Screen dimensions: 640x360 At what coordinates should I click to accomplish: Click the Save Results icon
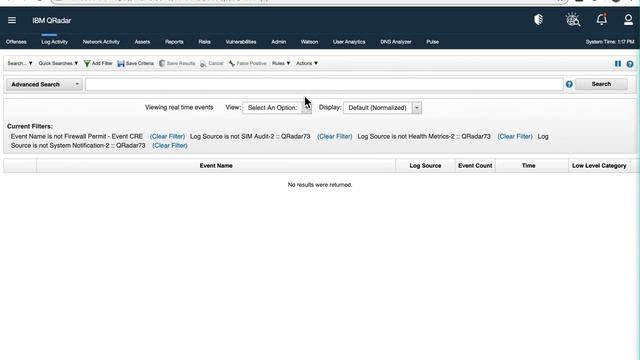[x=162, y=64]
